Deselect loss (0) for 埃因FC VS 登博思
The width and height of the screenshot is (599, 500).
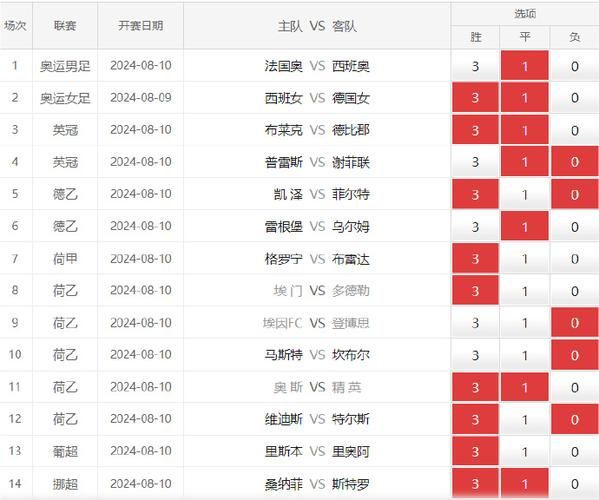(575, 323)
